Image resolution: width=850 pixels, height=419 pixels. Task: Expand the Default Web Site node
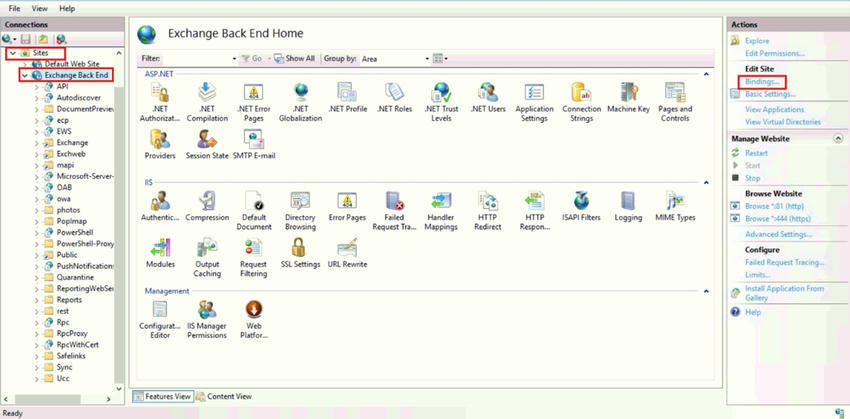coord(25,64)
